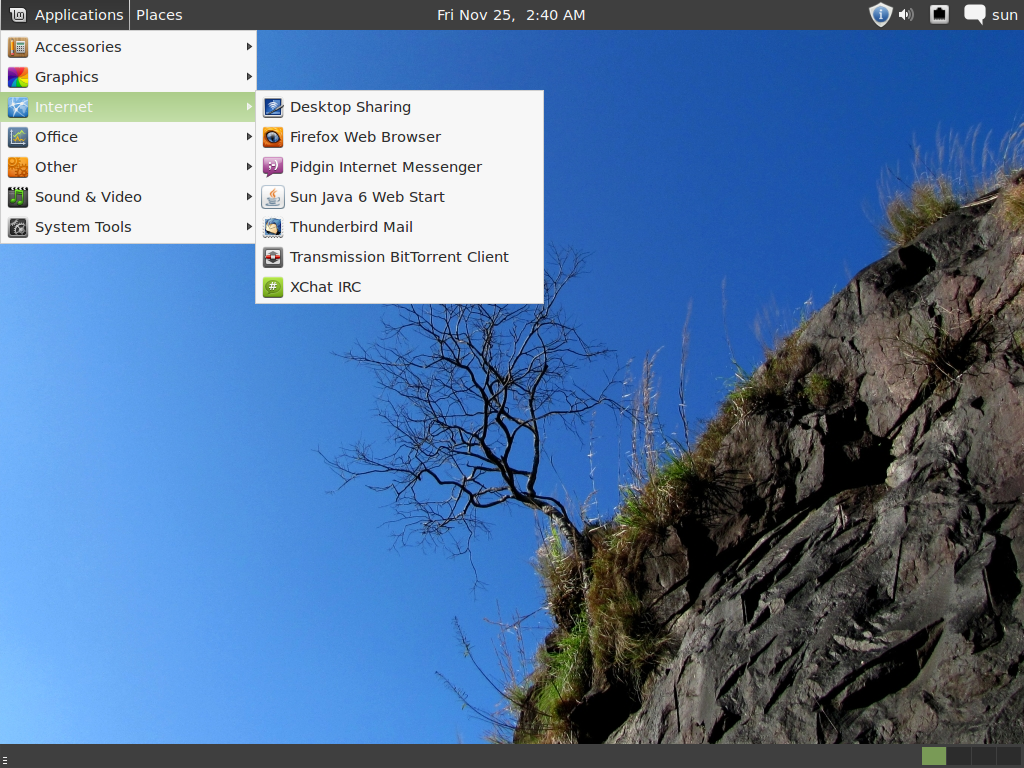1024x768 pixels.
Task: Select the Thunderbird Mail icon
Action: (x=272, y=227)
